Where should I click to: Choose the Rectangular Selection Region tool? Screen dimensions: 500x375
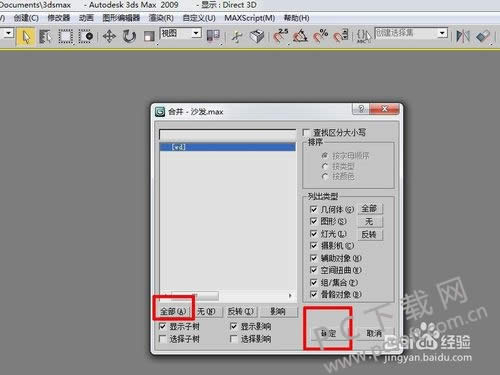(x=66, y=36)
